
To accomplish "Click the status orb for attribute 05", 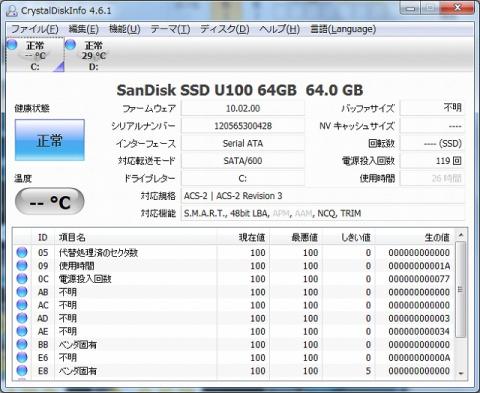I will coord(22,252).
